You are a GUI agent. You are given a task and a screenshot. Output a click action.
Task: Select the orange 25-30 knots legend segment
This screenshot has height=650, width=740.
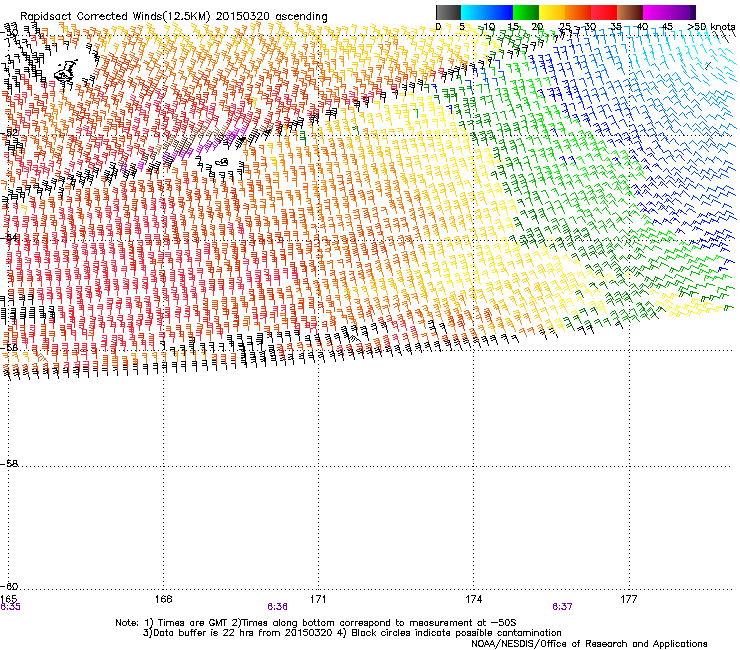point(578,12)
